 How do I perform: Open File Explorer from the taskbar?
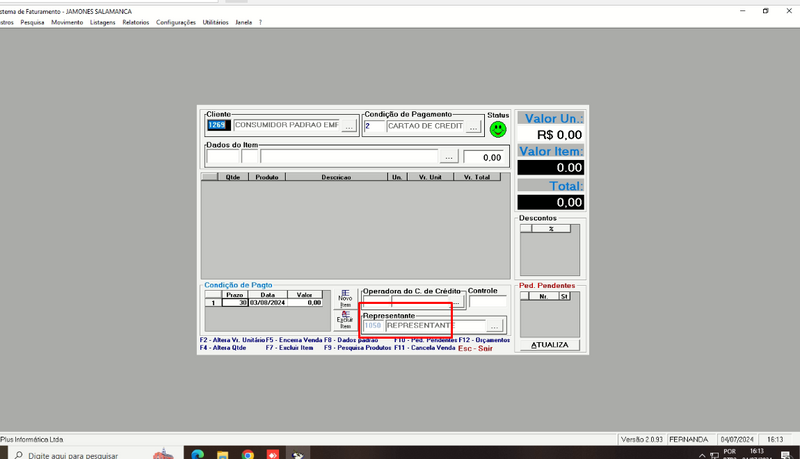(x=222, y=454)
